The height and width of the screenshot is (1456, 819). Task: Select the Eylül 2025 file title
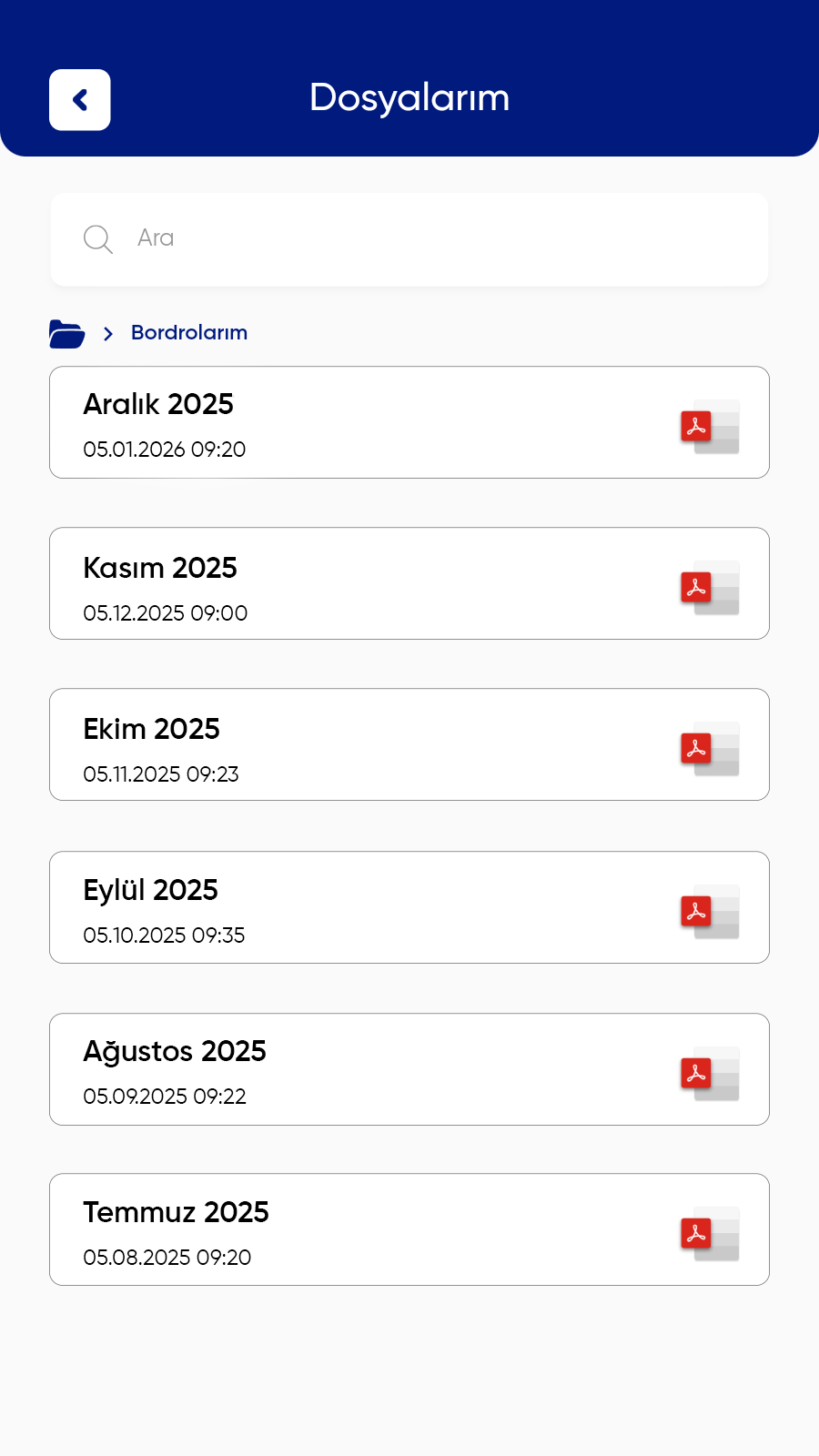(151, 890)
